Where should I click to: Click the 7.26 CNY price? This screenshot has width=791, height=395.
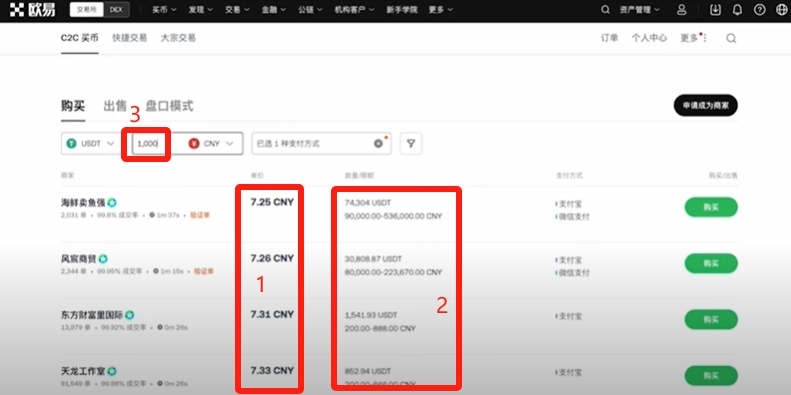272,258
